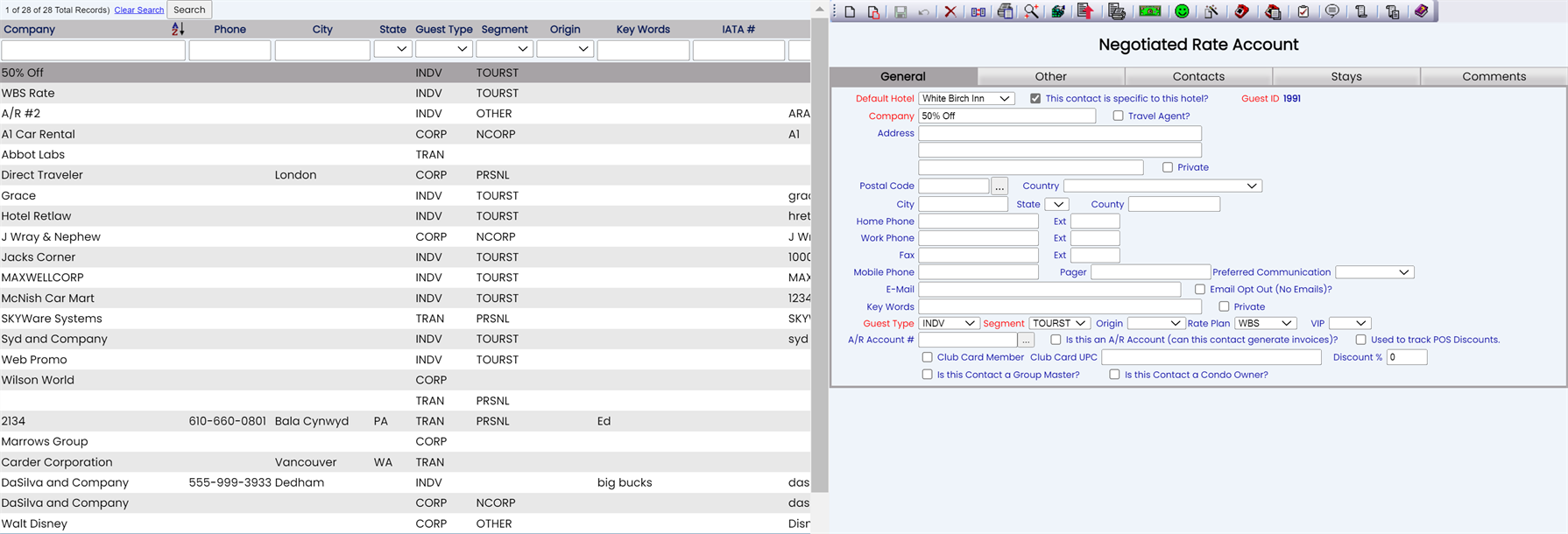Screen dimensions: 1568x534
Task: Click the magnifying glass find icon
Action: (1031, 11)
